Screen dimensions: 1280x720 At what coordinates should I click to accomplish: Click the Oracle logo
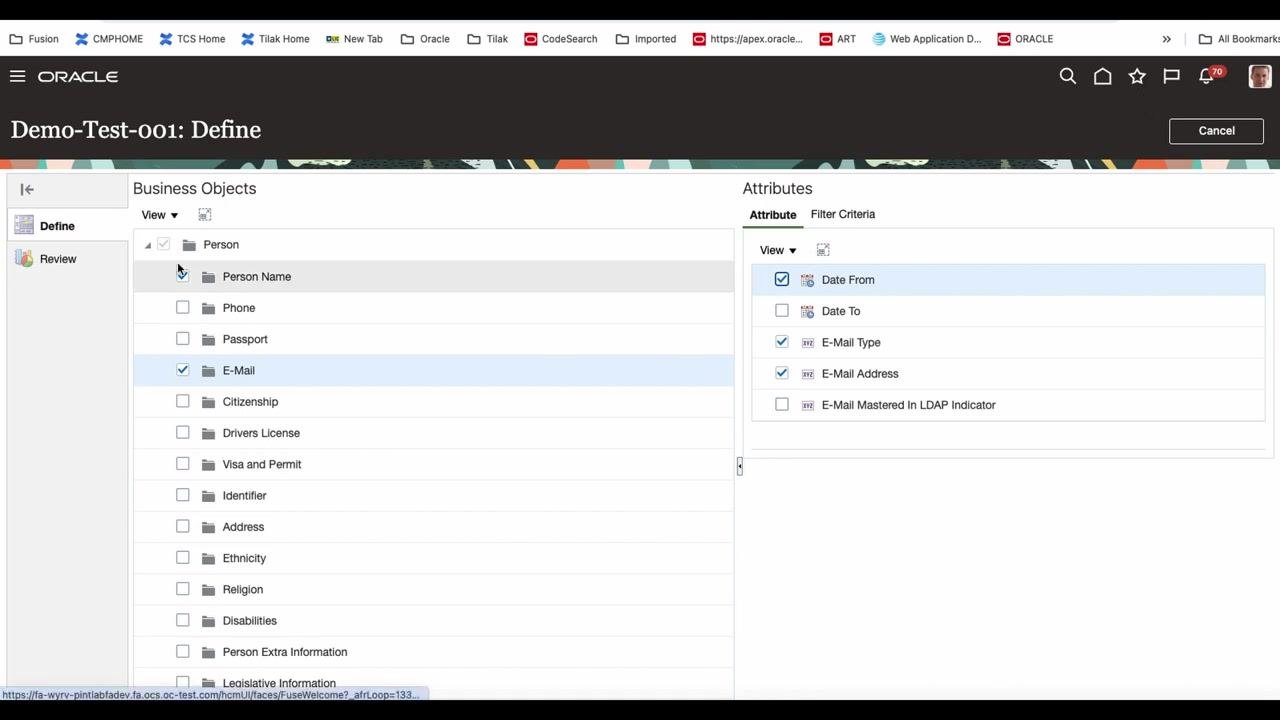pos(78,76)
